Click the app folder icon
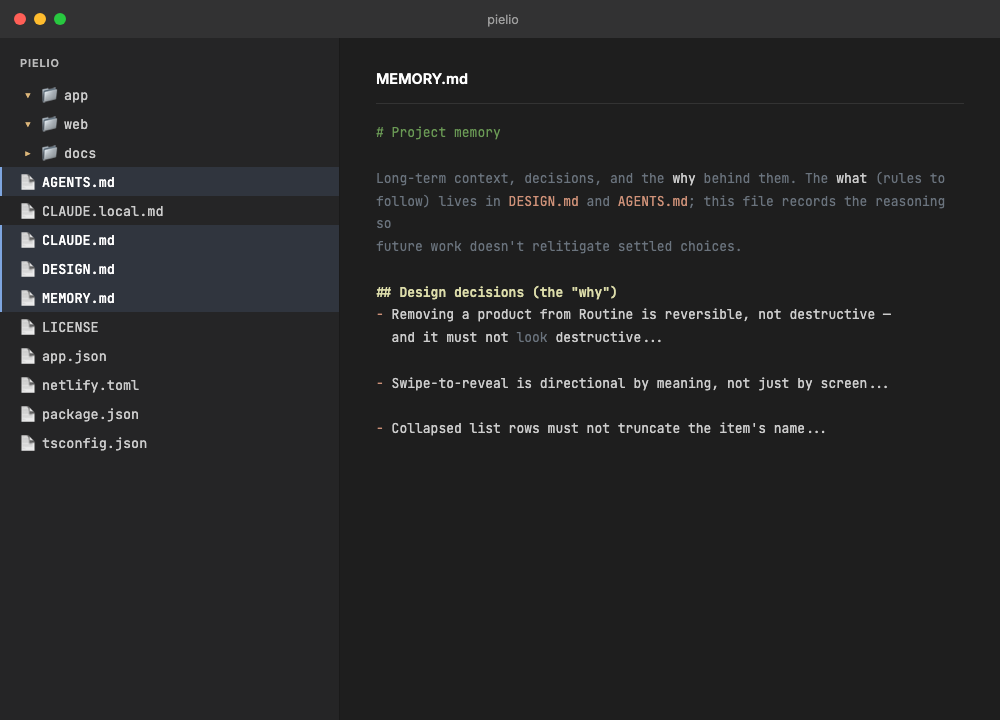The height and width of the screenshot is (720, 1000). (50, 95)
